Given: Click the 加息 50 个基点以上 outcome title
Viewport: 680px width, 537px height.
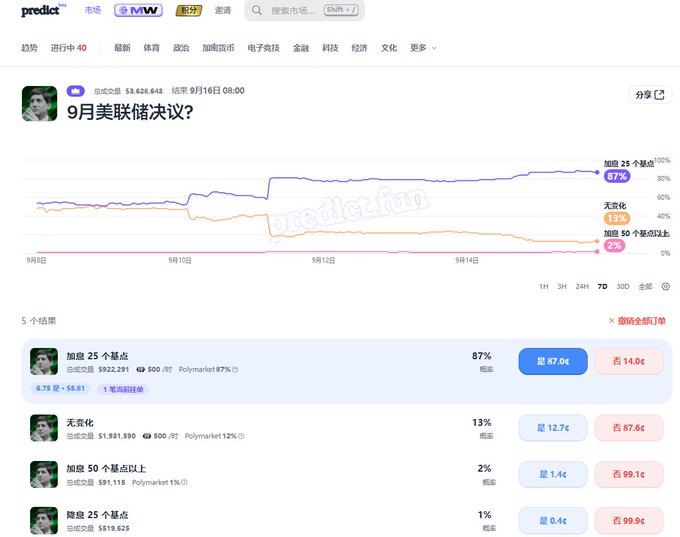Looking at the screenshot, I should pyautogui.click(x=106, y=469).
